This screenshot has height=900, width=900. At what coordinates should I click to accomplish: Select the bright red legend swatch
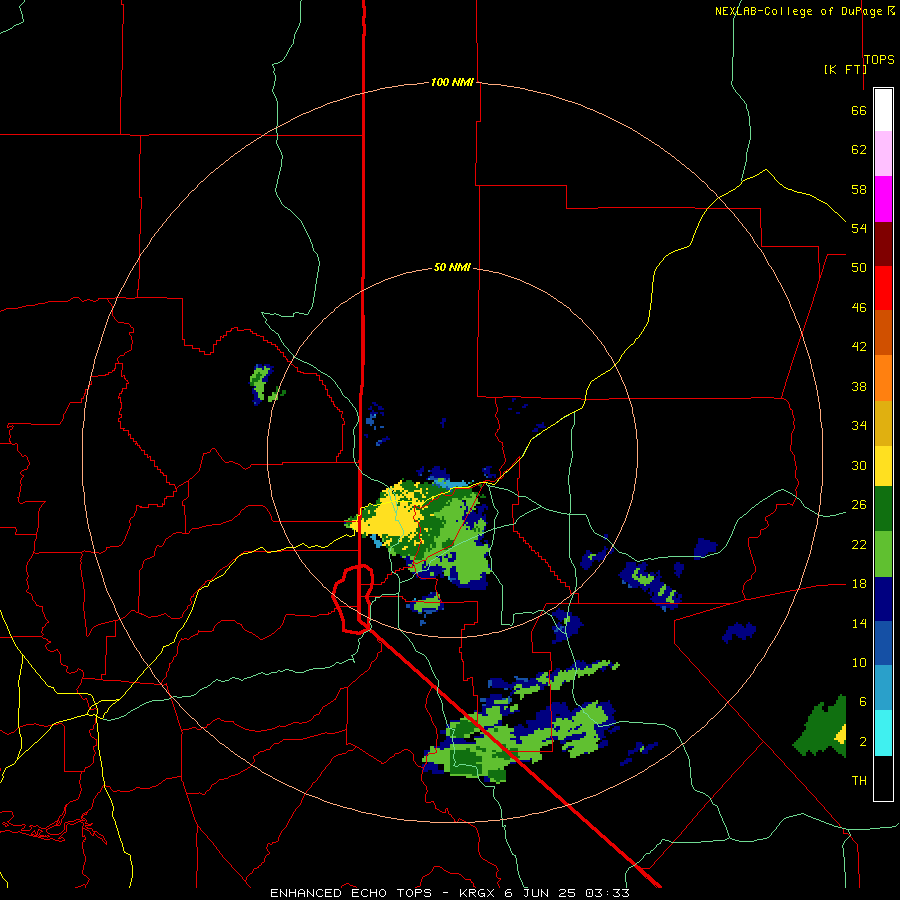(883, 288)
